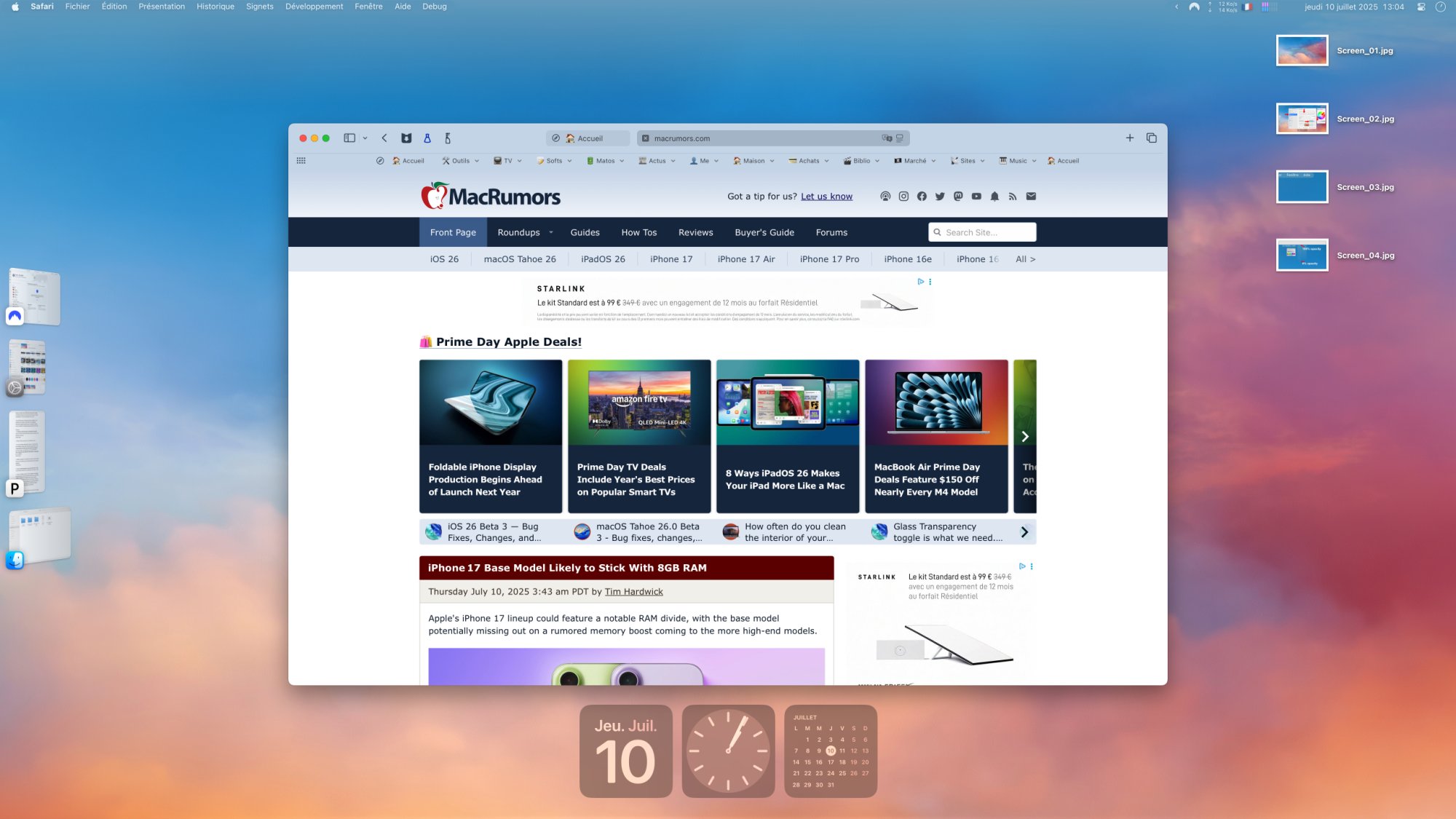Open the Matos bookmarks folder
Screen dimensions: 1456x819
click(x=605, y=161)
